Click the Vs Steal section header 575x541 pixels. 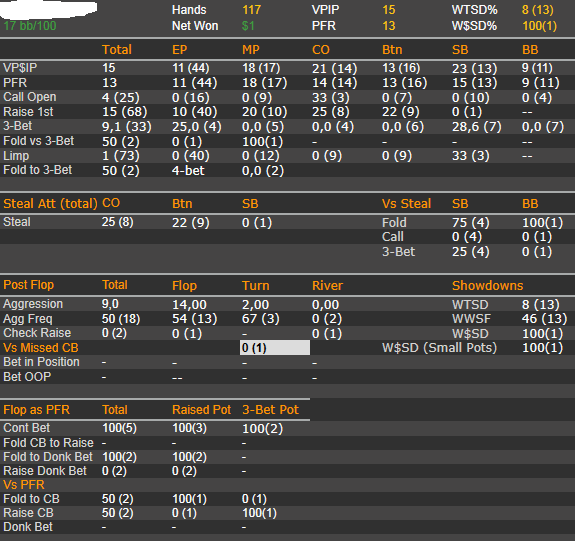click(406, 204)
